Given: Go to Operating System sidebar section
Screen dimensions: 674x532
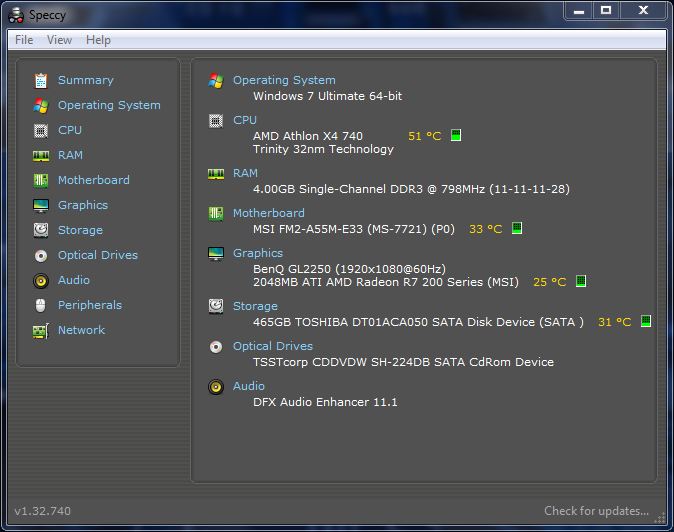Looking at the screenshot, I should (x=109, y=105).
